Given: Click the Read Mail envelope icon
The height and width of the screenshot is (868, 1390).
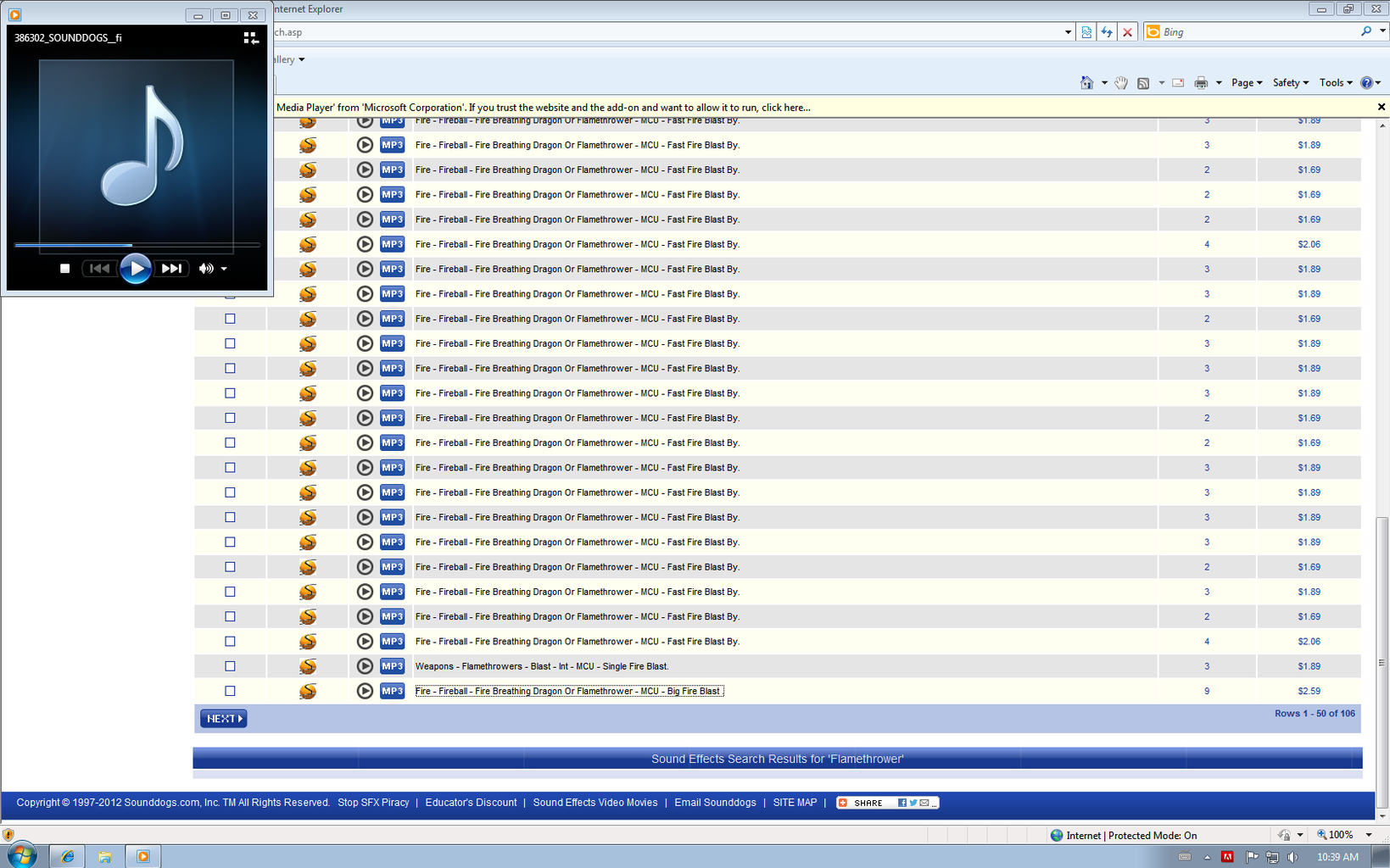Looking at the screenshot, I should coord(1178,83).
